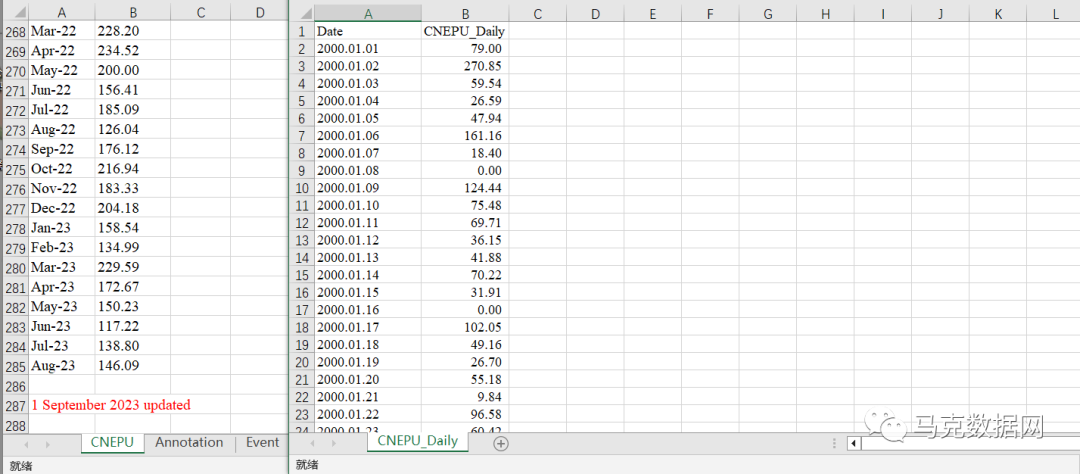Click cell 'Jan-23' in left window

tap(61, 228)
